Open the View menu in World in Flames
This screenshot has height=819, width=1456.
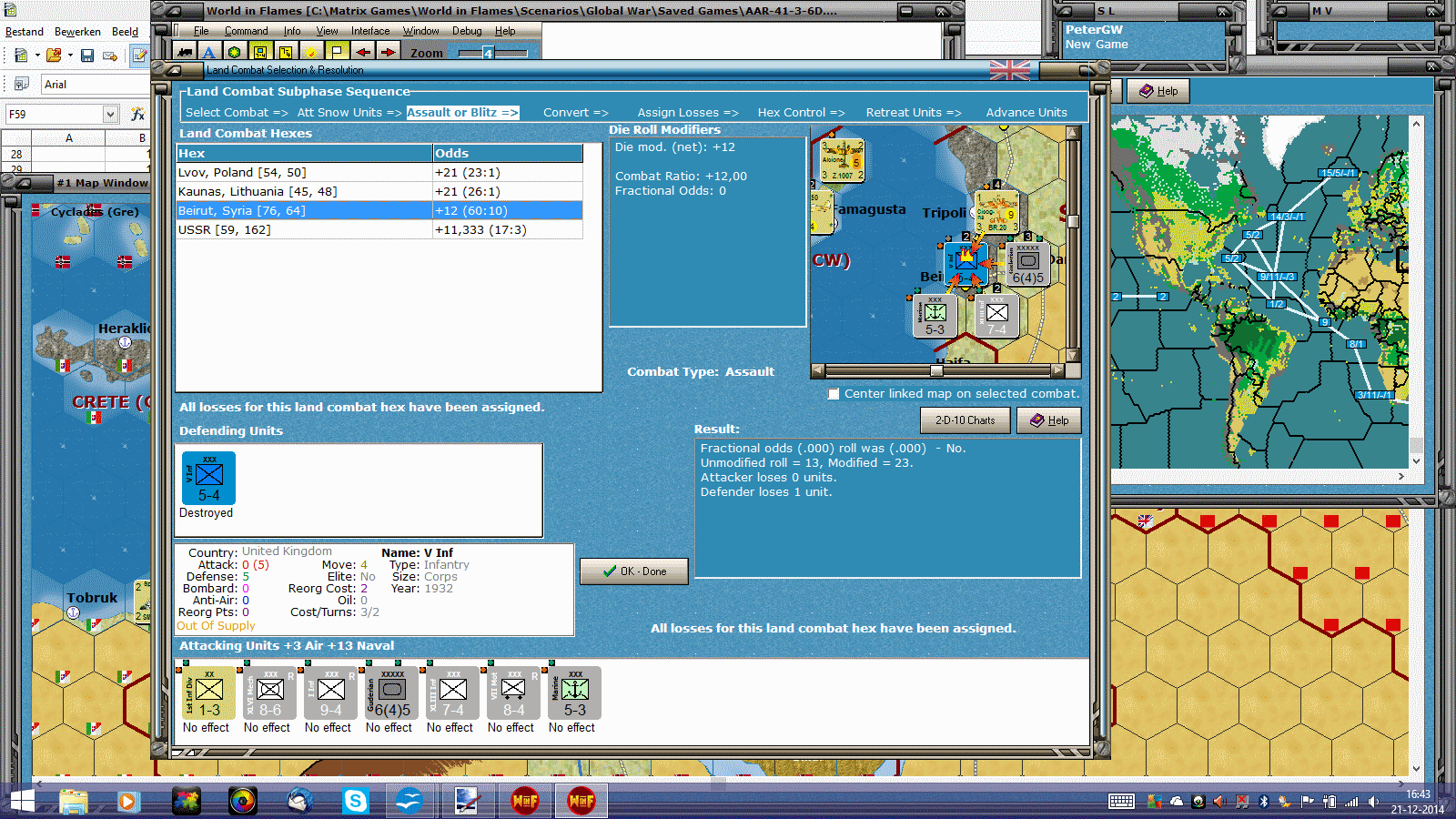coord(327,31)
